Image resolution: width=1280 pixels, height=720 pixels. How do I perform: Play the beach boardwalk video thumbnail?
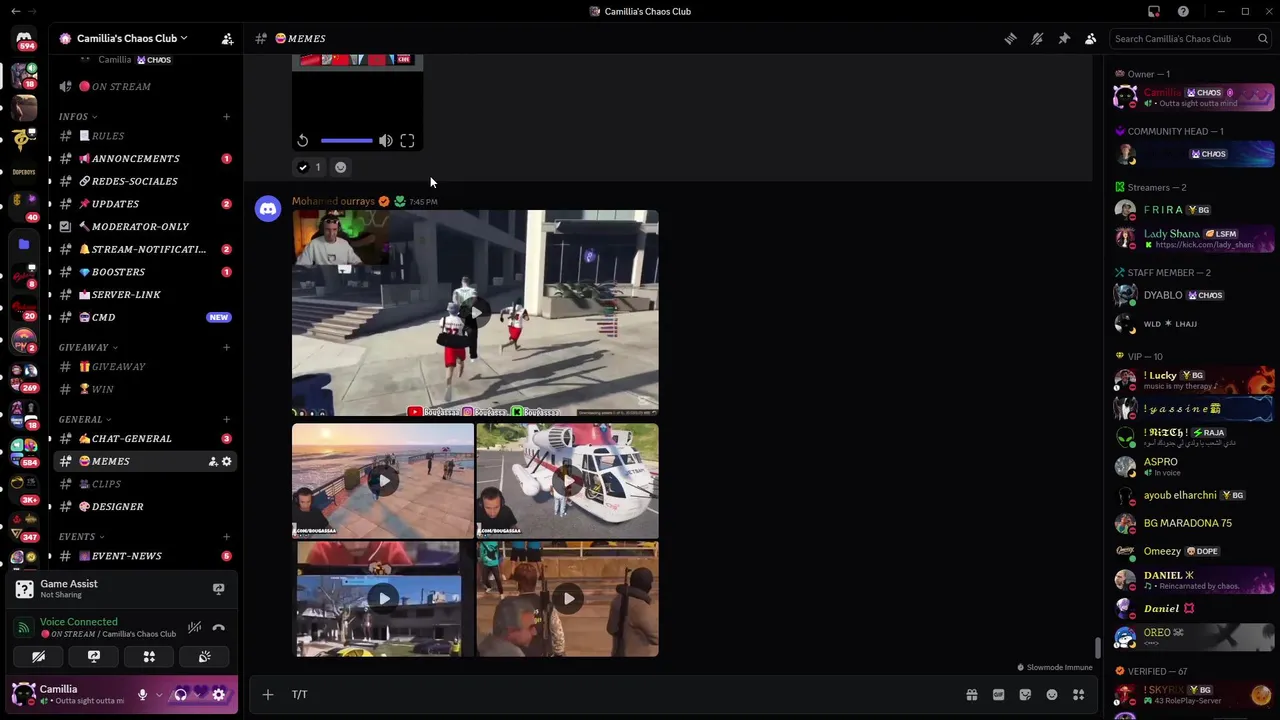coord(383,481)
